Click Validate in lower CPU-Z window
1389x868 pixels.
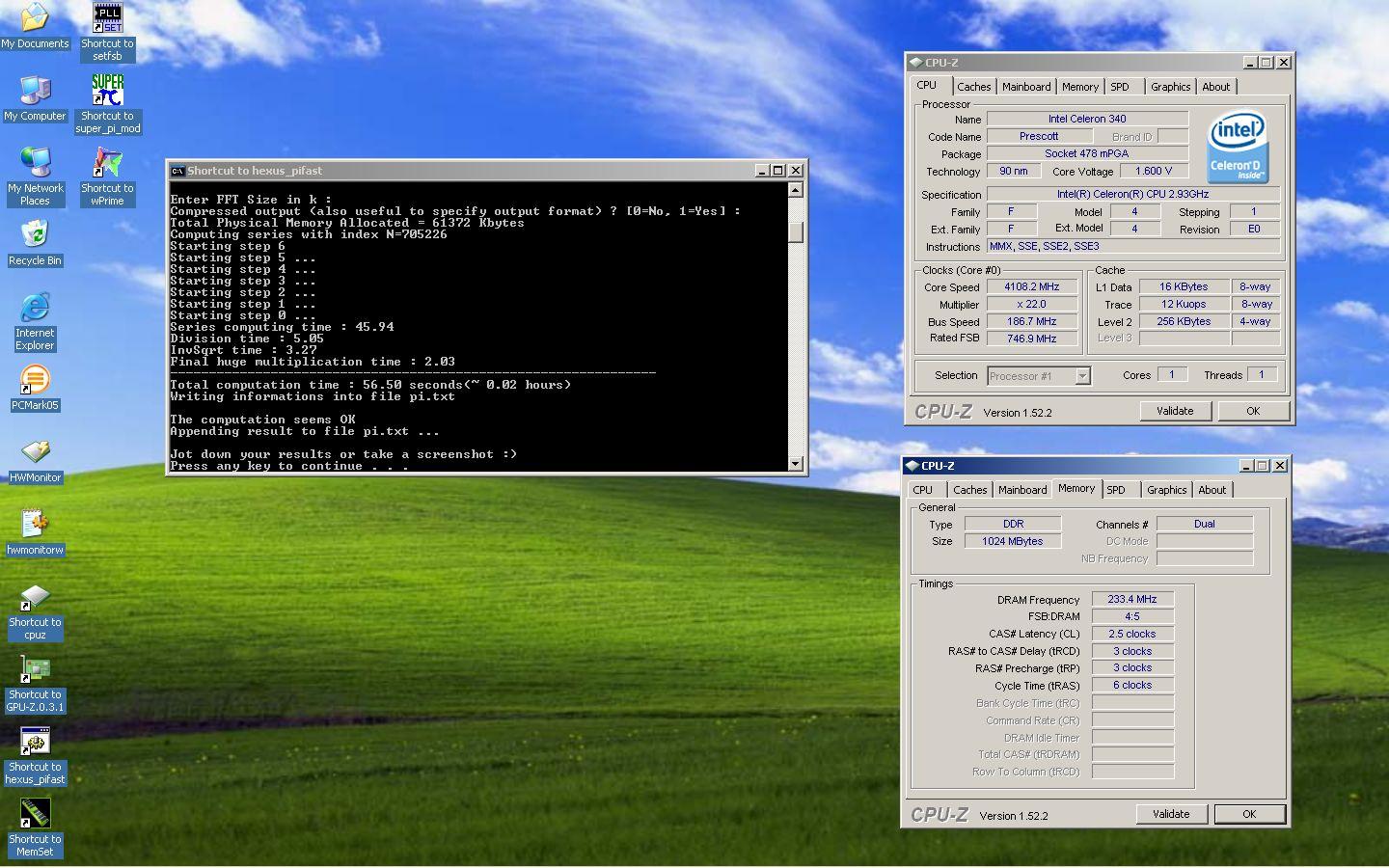pos(1171,814)
